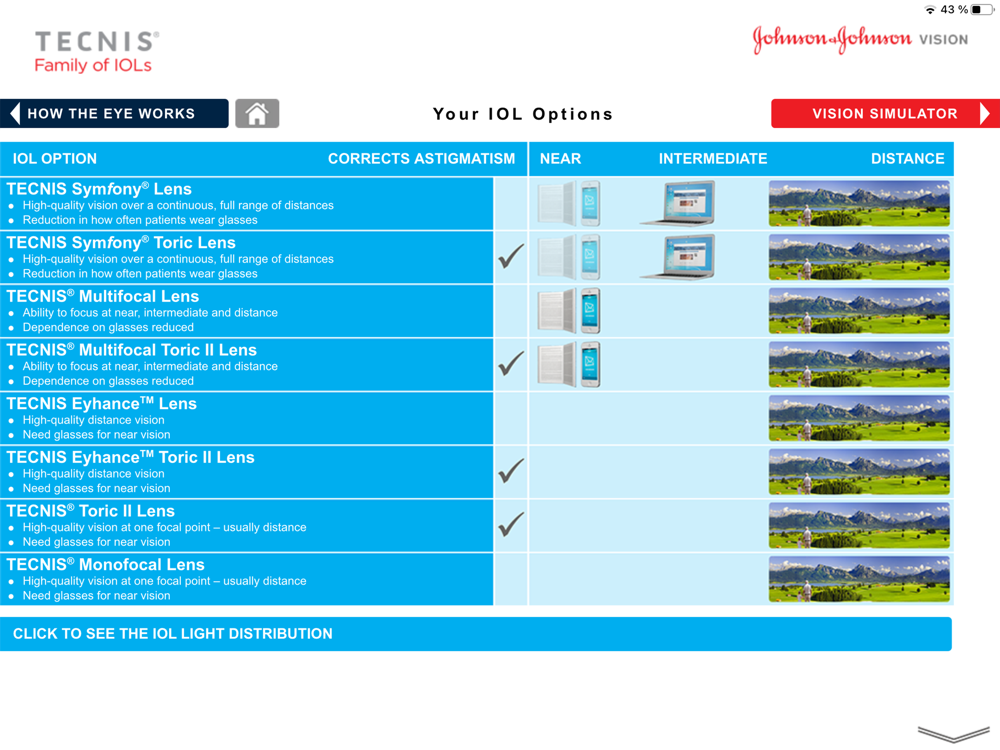Viewport: 1000px width, 750px height.
Task: Tap the right arrow on Vision Simulator
Action: pyautogui.click(x=985, y=114)
